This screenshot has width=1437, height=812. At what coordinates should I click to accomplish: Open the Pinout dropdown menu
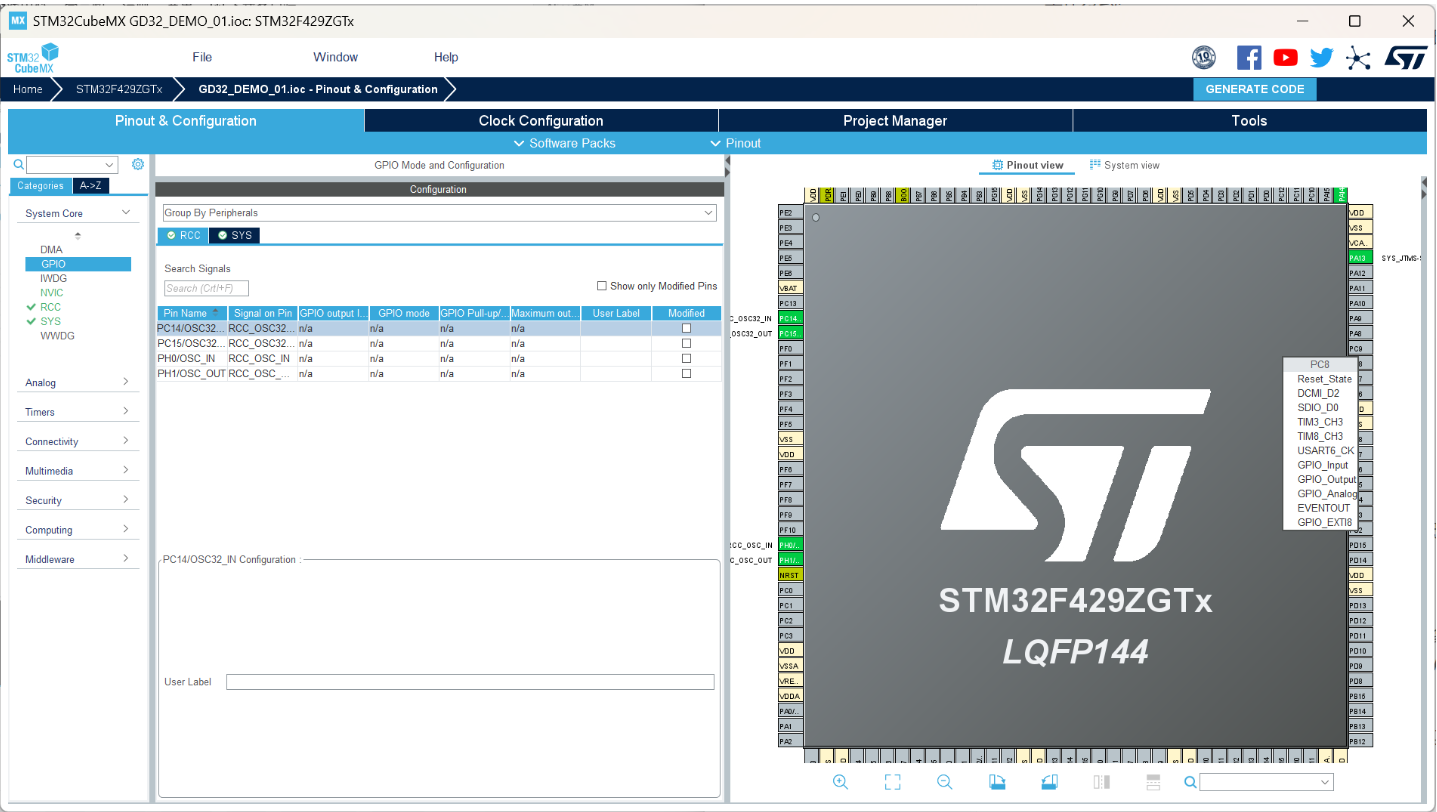point(735,143)
